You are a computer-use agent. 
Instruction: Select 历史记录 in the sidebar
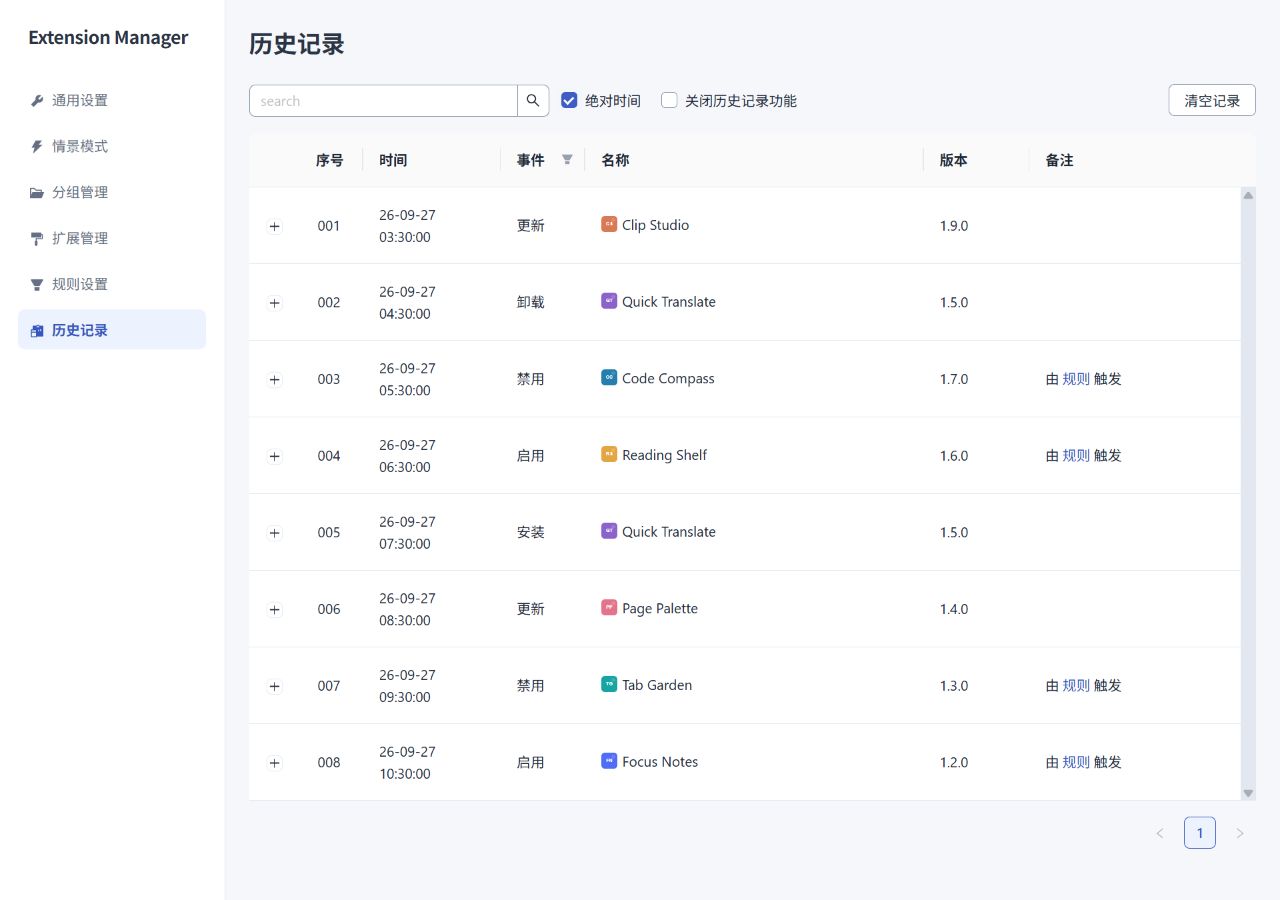coord(112,330)
